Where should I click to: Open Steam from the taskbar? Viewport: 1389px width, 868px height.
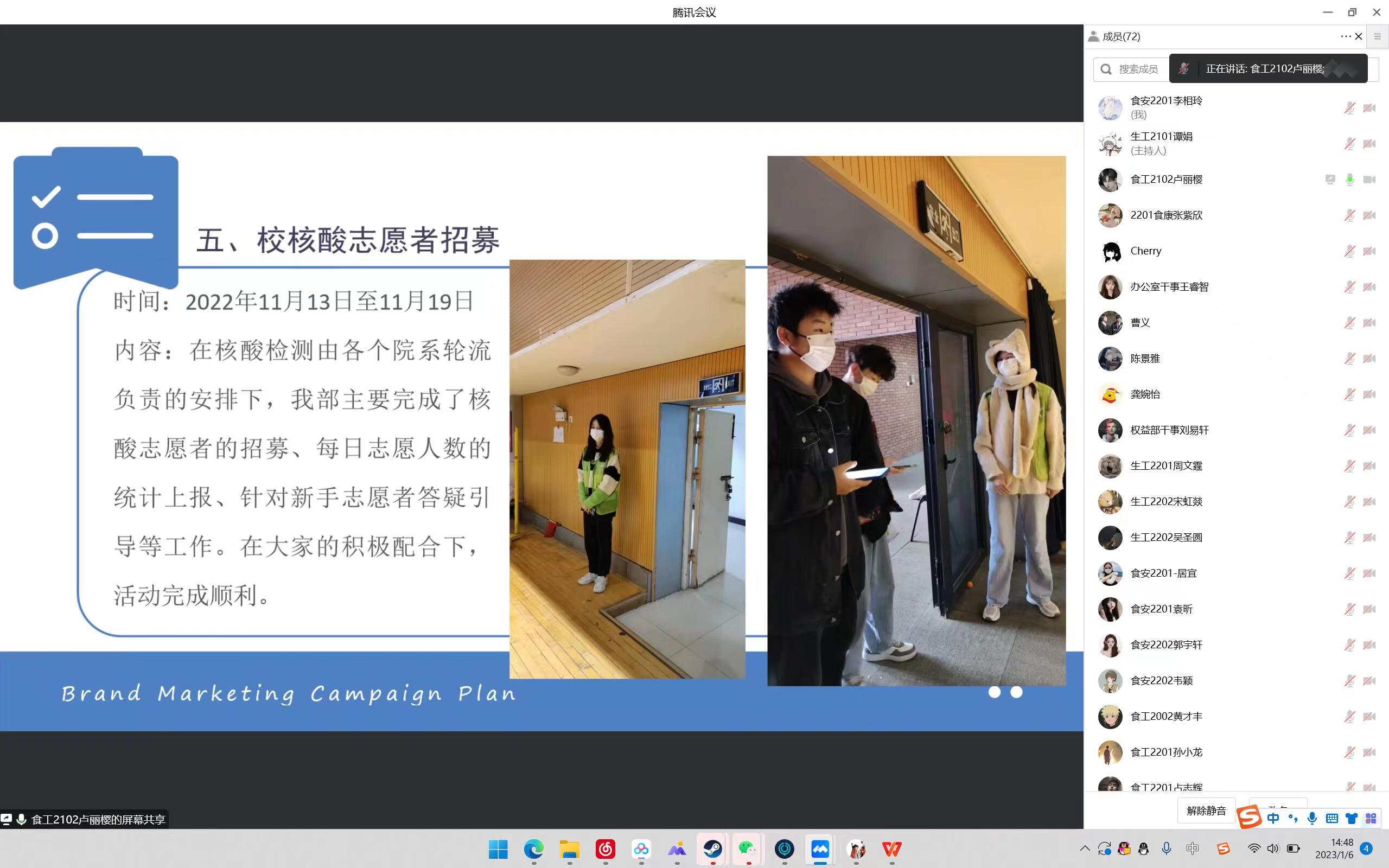[713, 848]
